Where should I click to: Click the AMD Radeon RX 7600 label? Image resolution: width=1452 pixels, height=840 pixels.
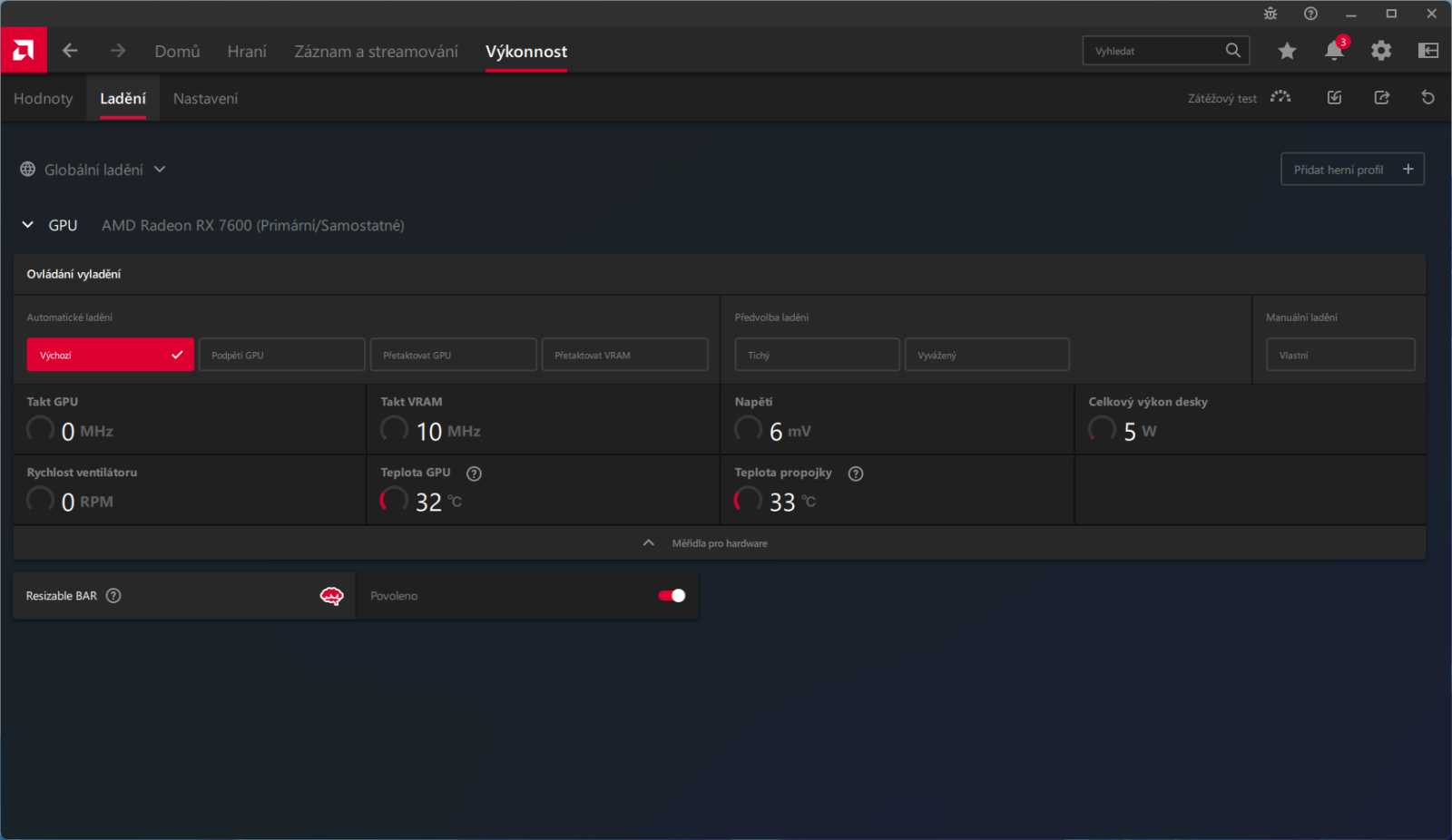[253, 225]
